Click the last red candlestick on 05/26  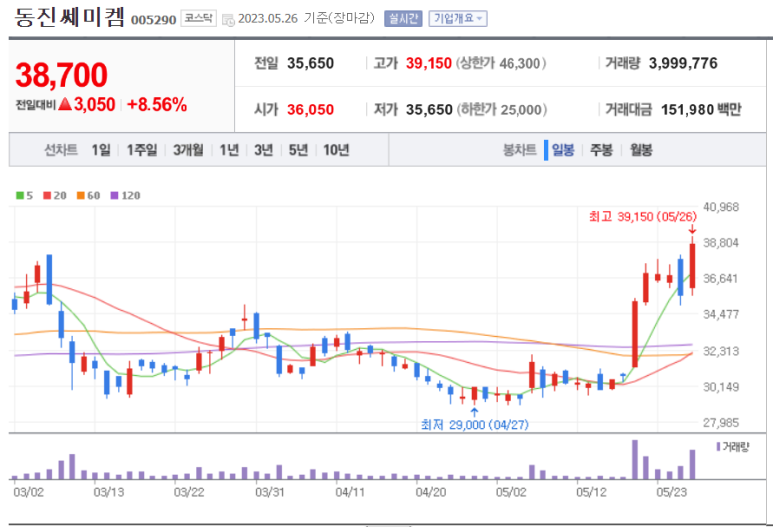point(692,266)
